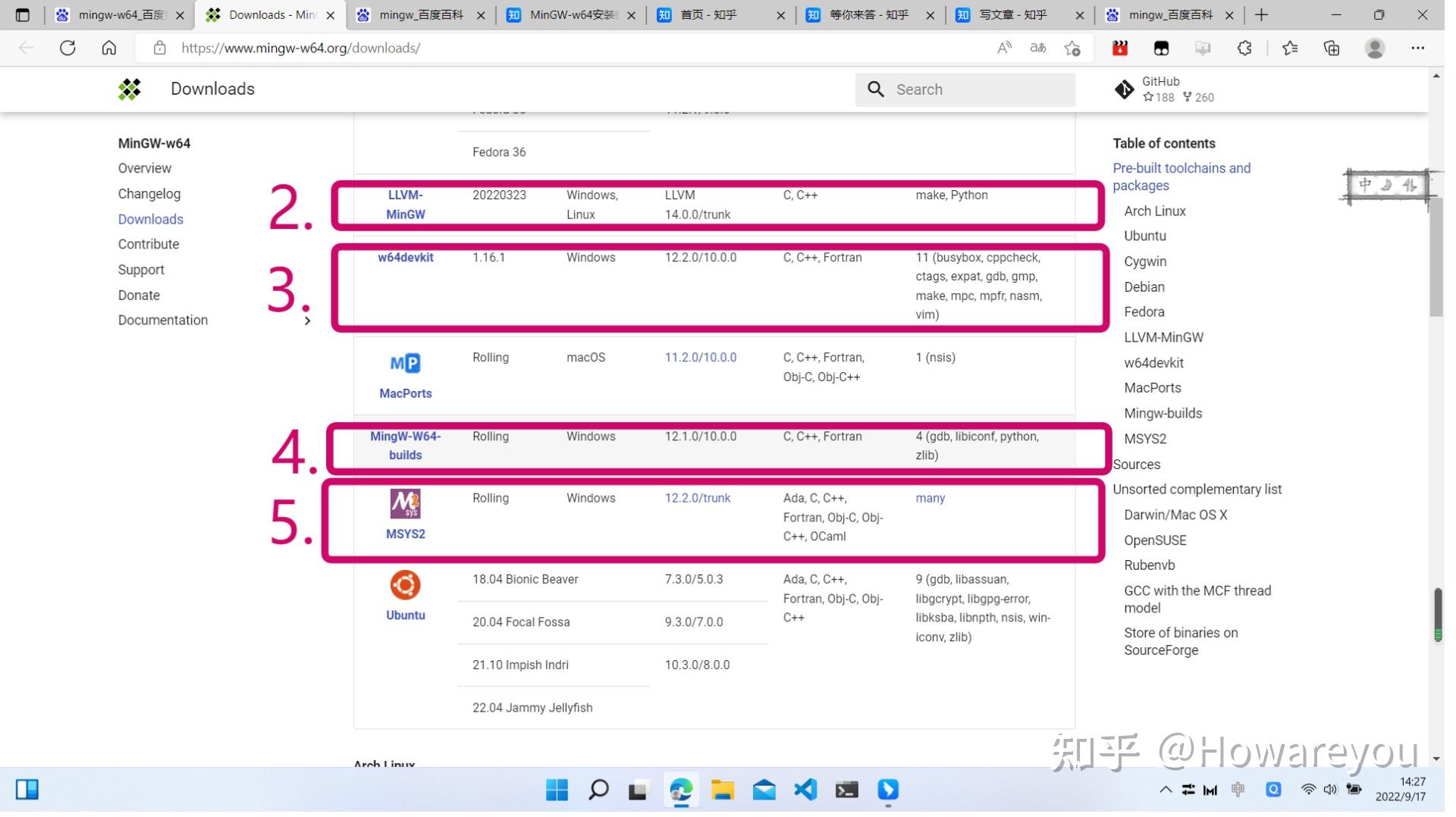Screen dimensions: 1456x817
Task: Jump to Debian in table of contents
Action: tap(1144, 287)
